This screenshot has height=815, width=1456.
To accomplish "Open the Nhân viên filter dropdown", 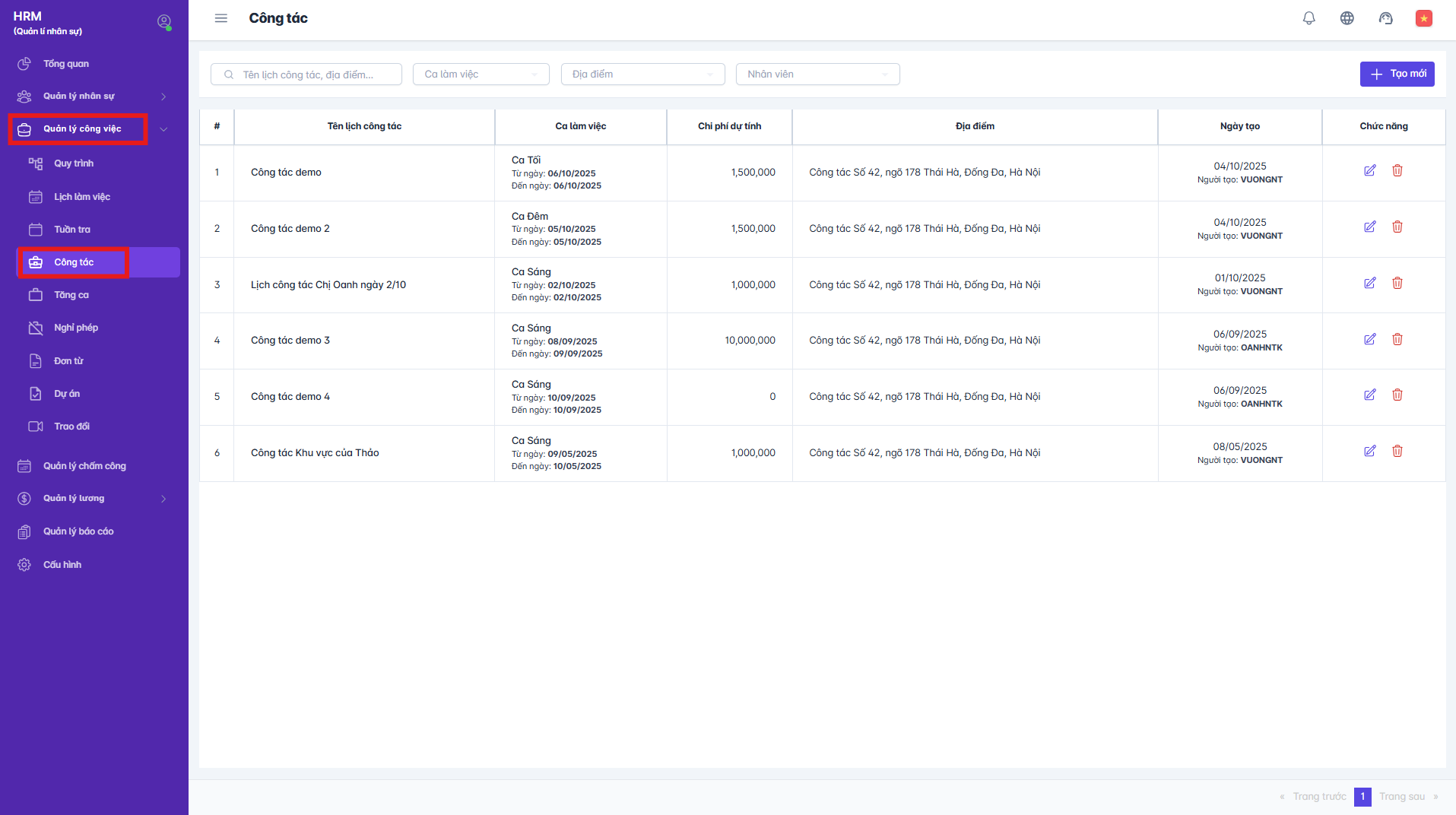I will (x=817, y=75).
